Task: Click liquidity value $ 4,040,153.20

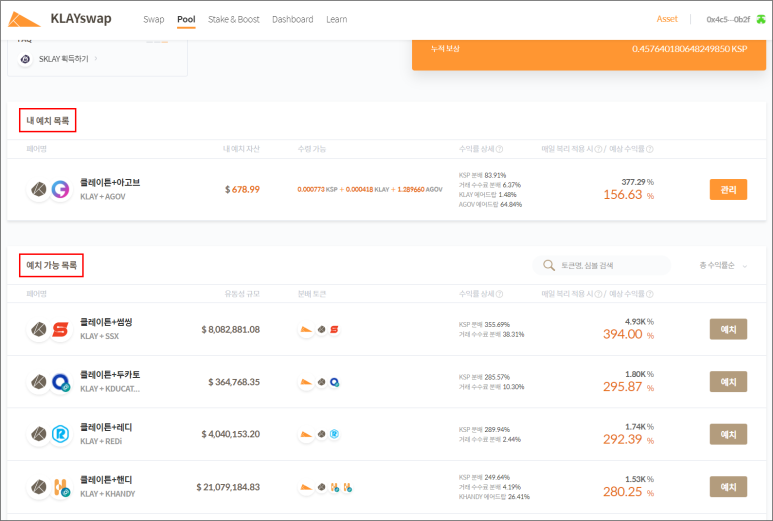Action: pyautogui.click(x=231, y=434)
